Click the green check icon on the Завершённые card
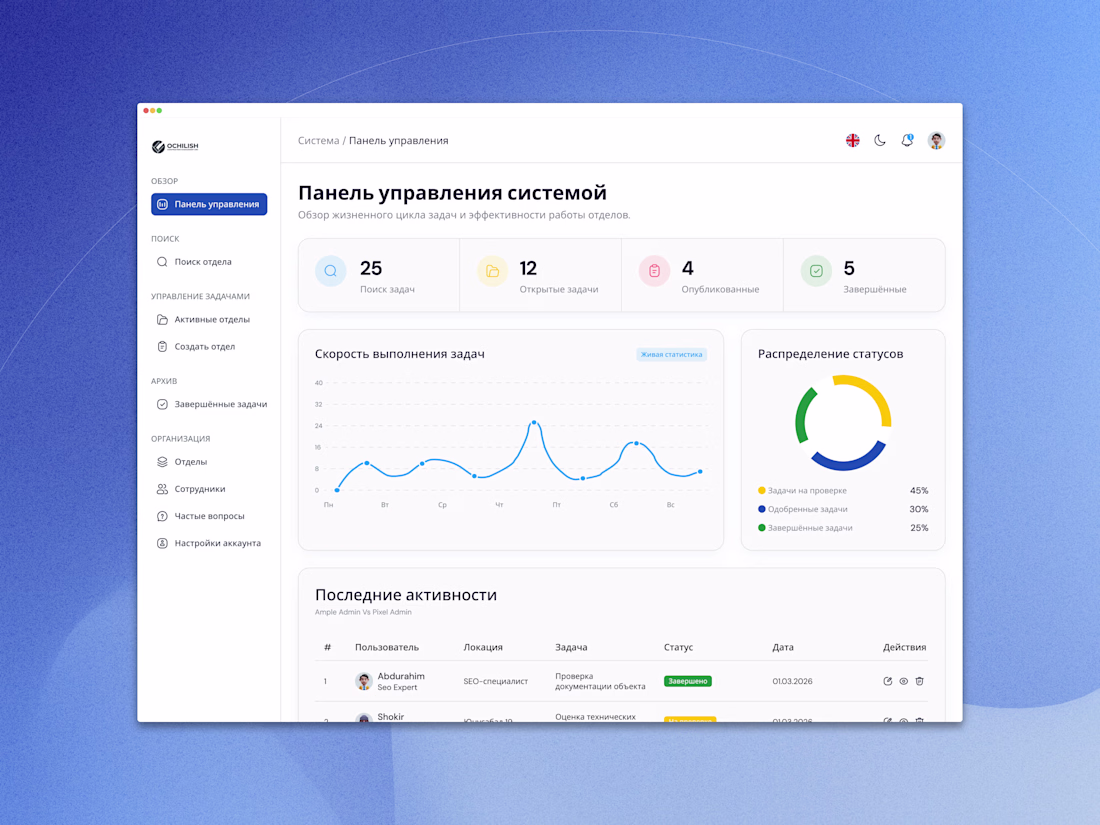Screen dimensions: 1100x825 click(x=816, y=271)
